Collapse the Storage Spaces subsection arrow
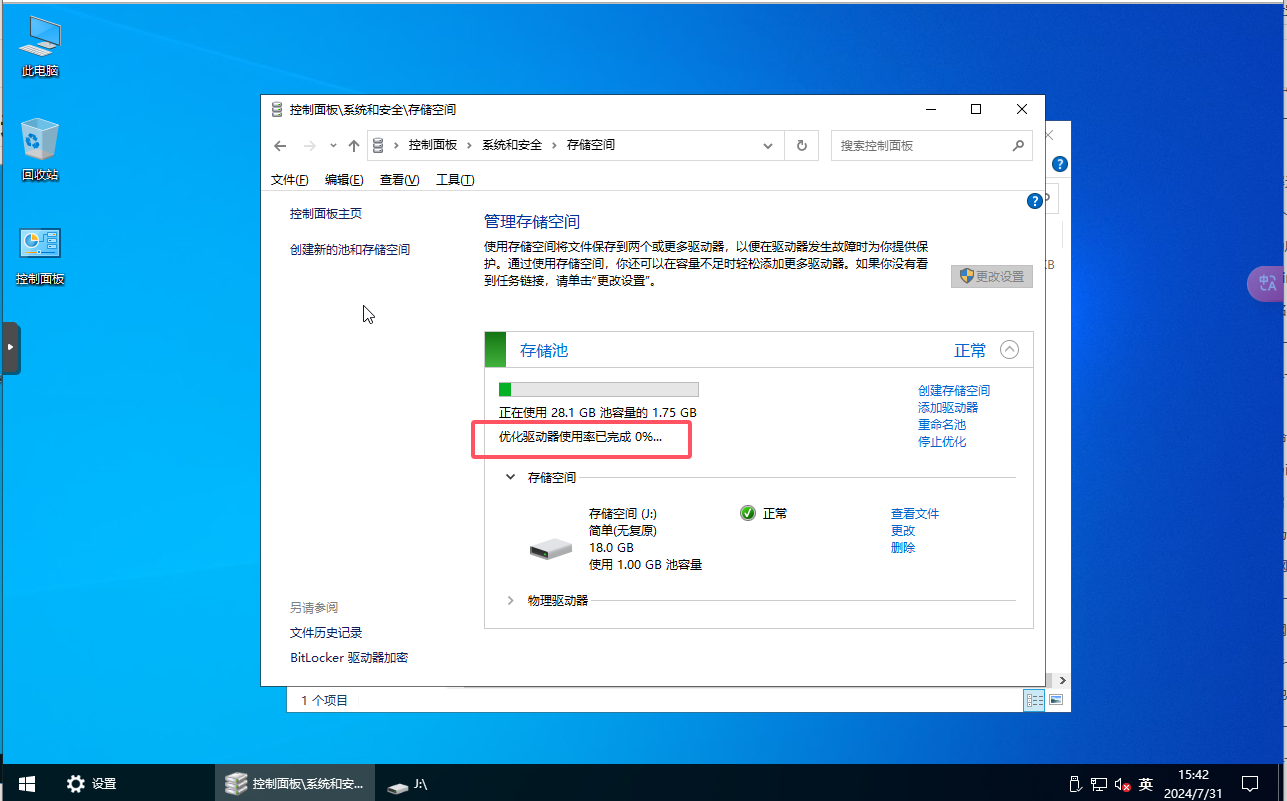The image size is (1287, 801). click(x=510, y=478)
